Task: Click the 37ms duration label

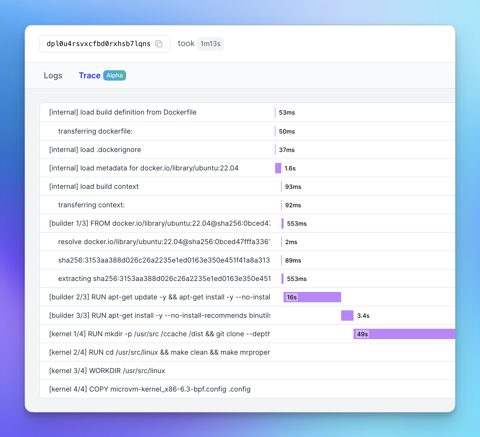Action: (x=287, y=150)
